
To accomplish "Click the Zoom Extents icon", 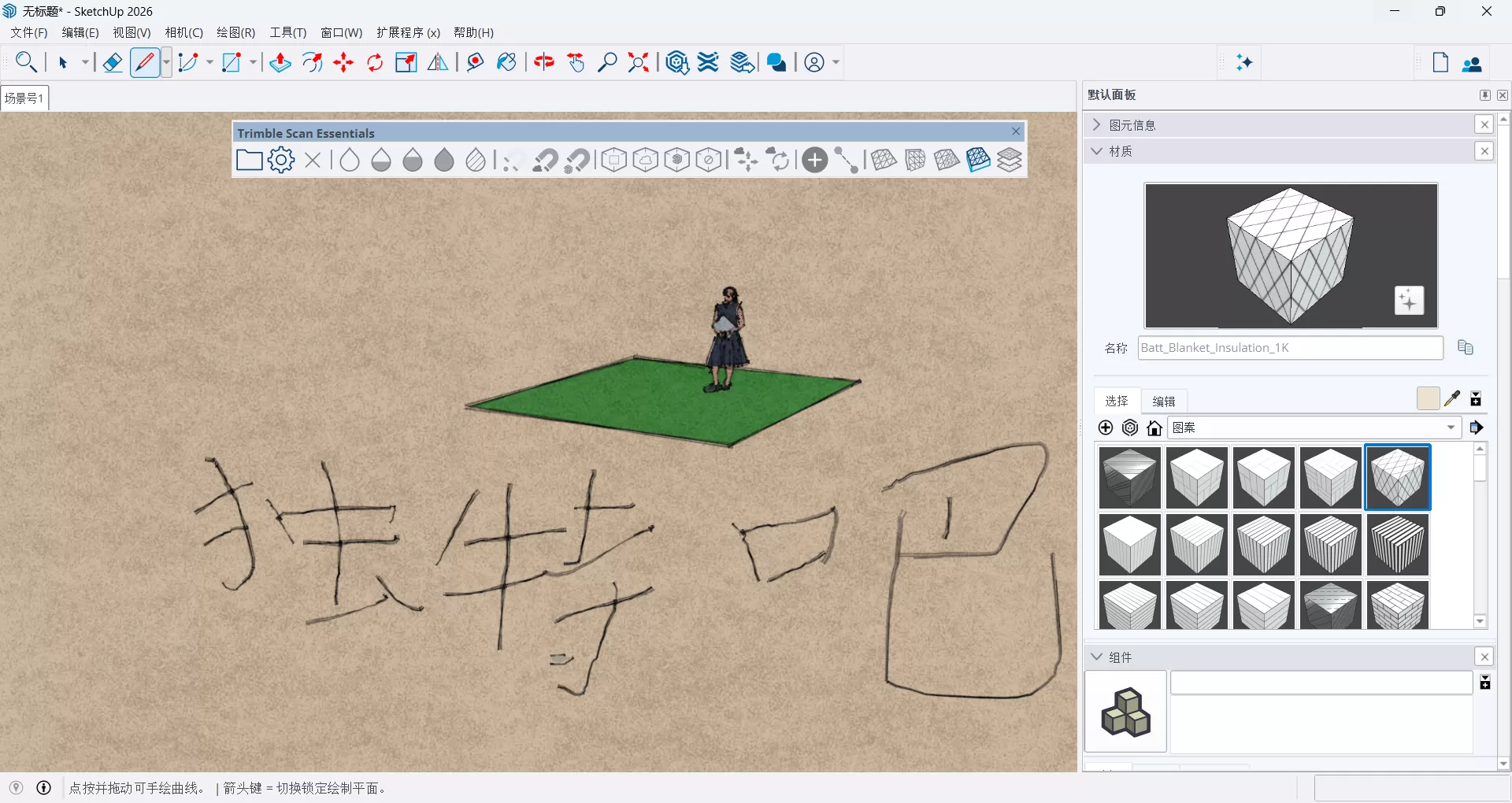I will [x=638, y=62].
